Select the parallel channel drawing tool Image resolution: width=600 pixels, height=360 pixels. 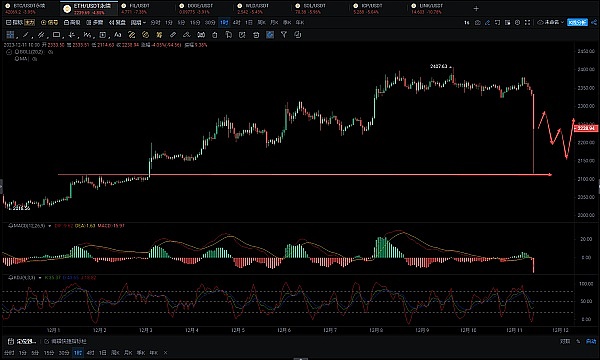(x=41, y=35)
